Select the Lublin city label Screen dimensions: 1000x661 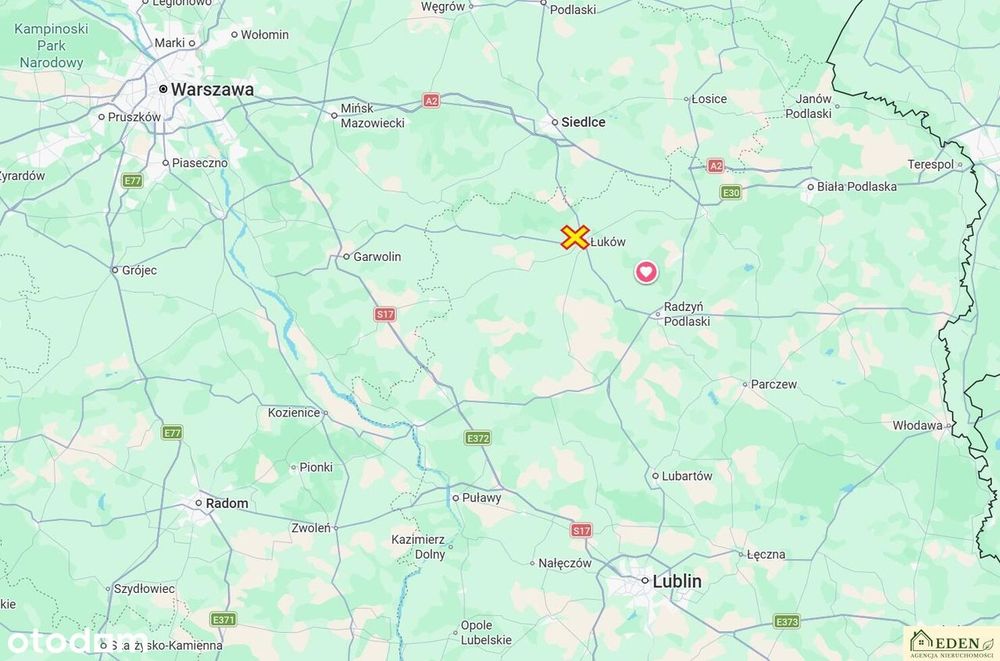coord(677,581)
